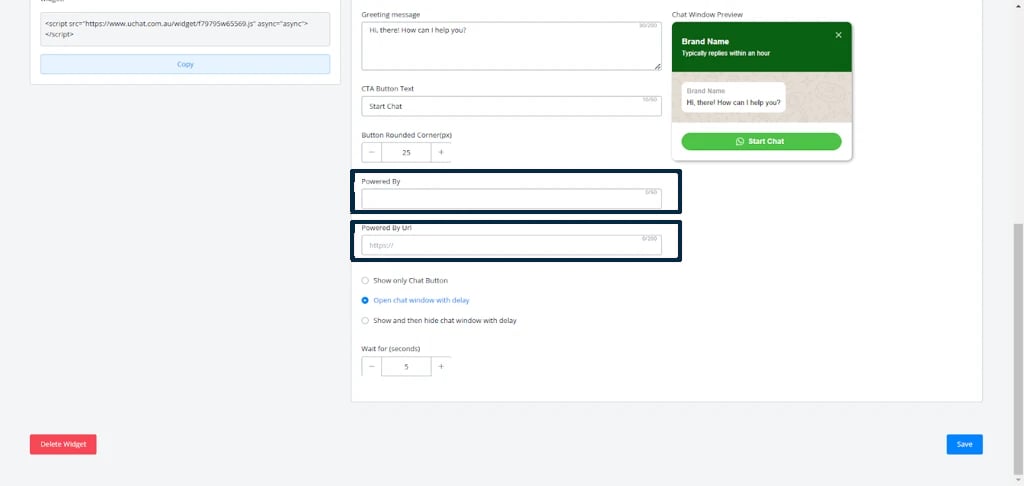
Task: Click the Brand Name preview header
Action: [705, 42]
